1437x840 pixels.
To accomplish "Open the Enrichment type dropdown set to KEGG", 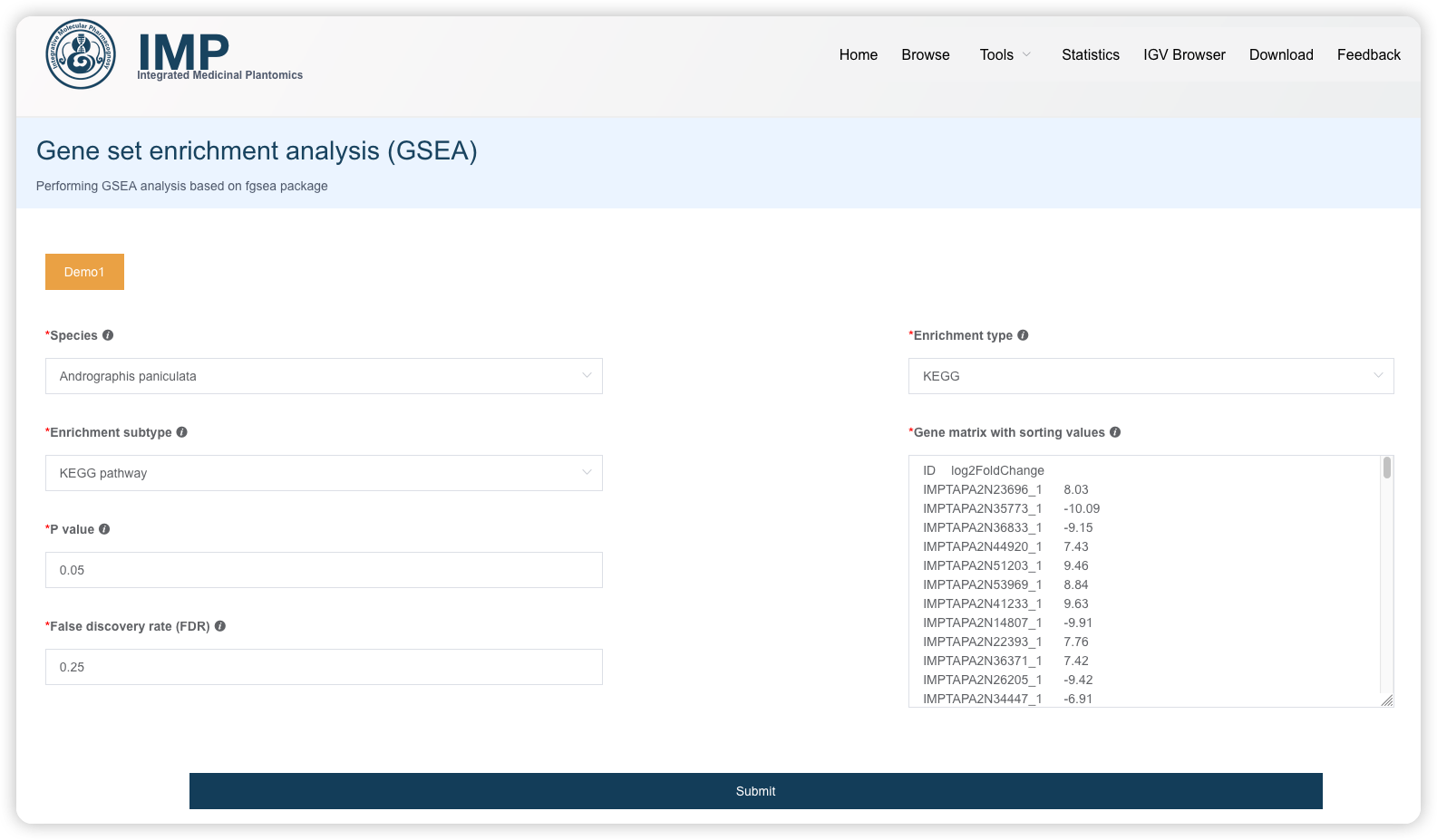I will coord(1151,376).
